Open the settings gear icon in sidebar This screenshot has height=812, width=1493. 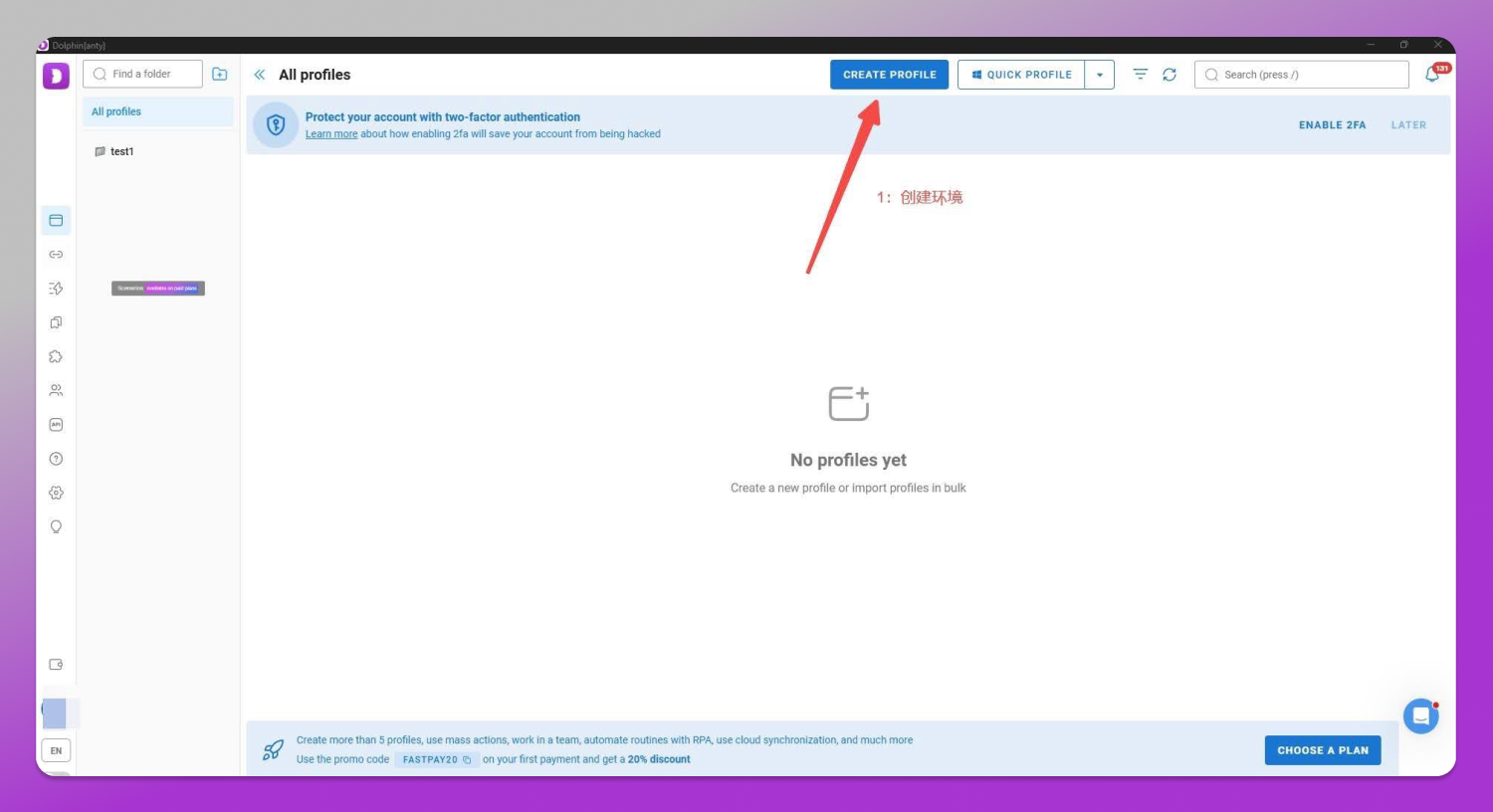pyautogui.click(x=56, y=493)
